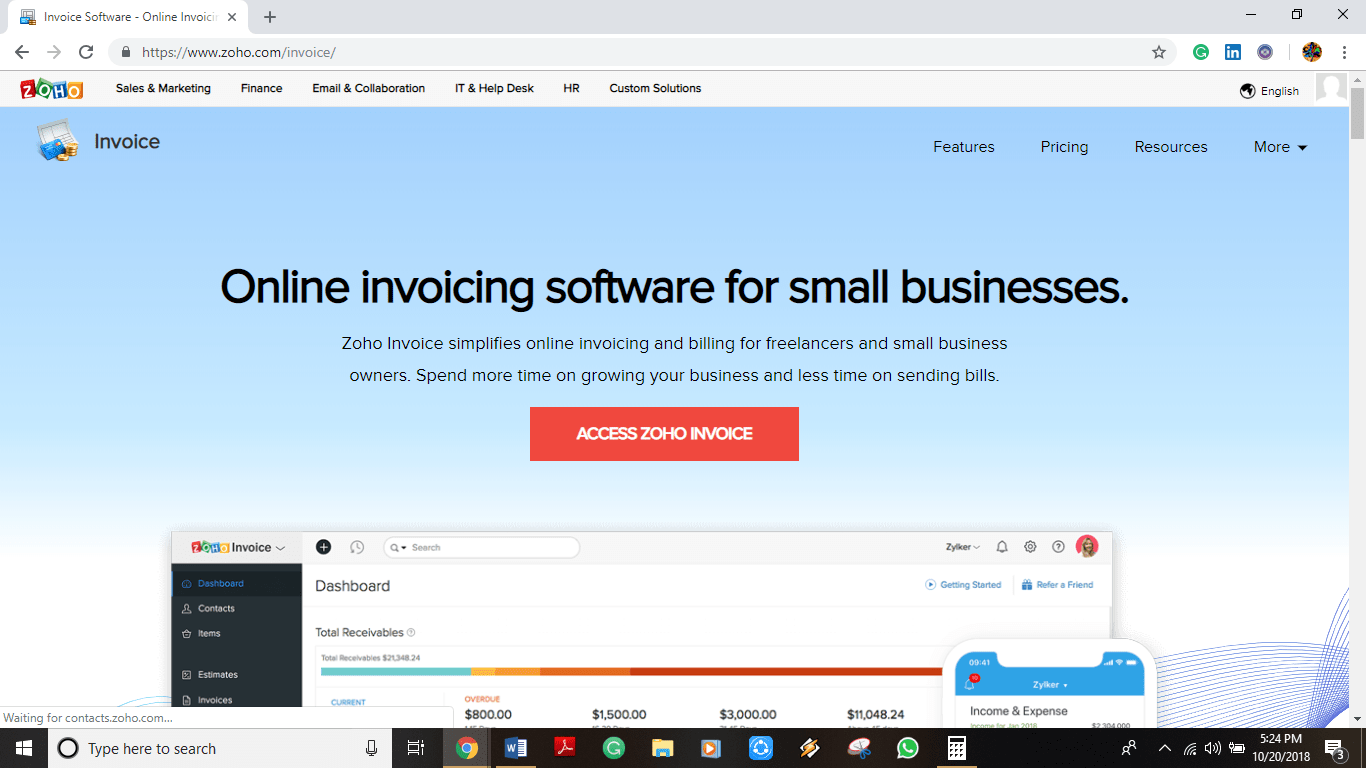The width and height of the screenshot is (1366, 768).
Task: Open the Email & Collaboration menu
Action: pos(368,88)
